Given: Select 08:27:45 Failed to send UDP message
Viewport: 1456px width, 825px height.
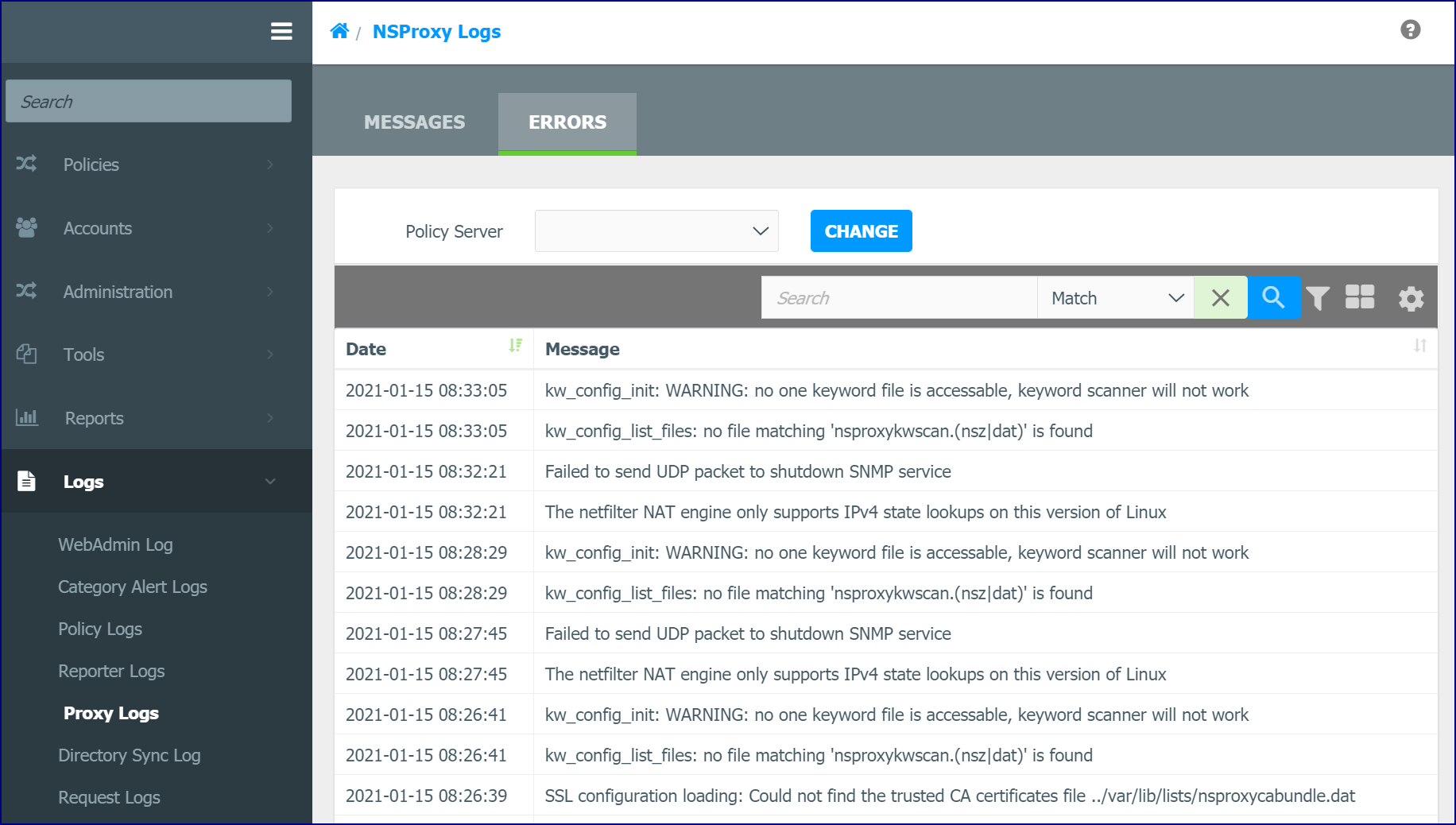Looking at the screenshot, I should 748,633.
